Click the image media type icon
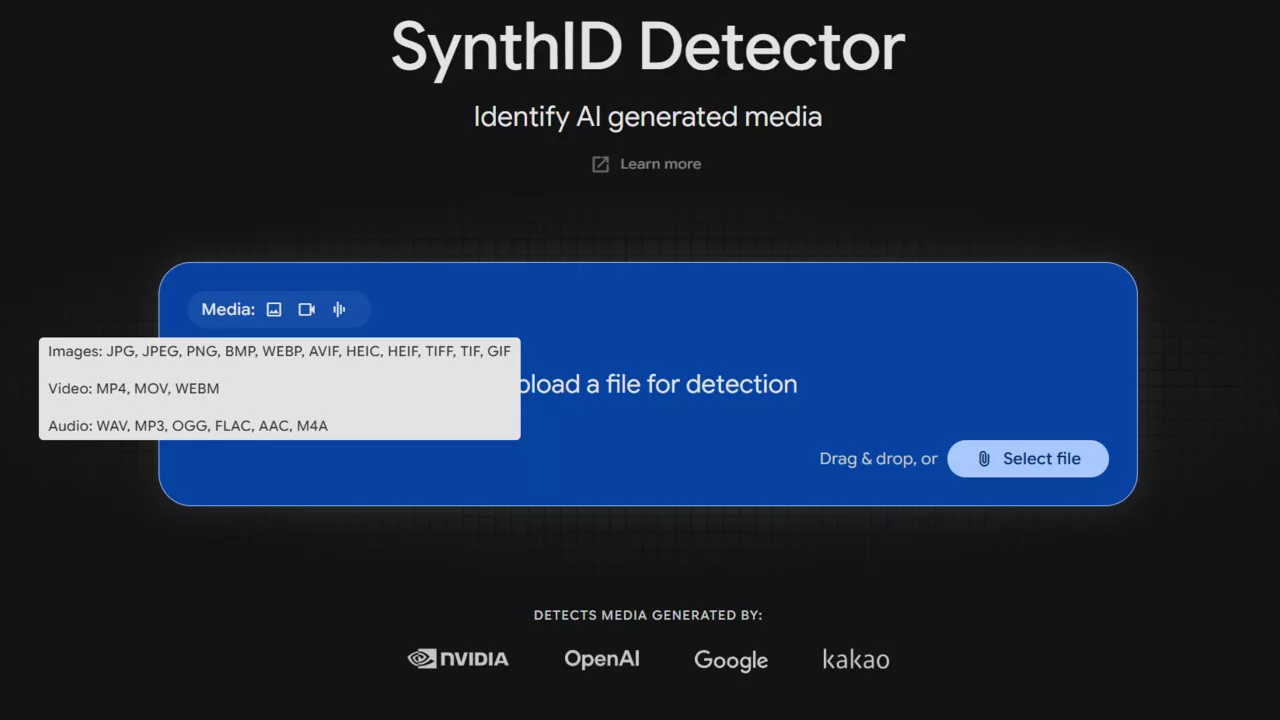The image size is (1280, 720). [x=274, y=310]
